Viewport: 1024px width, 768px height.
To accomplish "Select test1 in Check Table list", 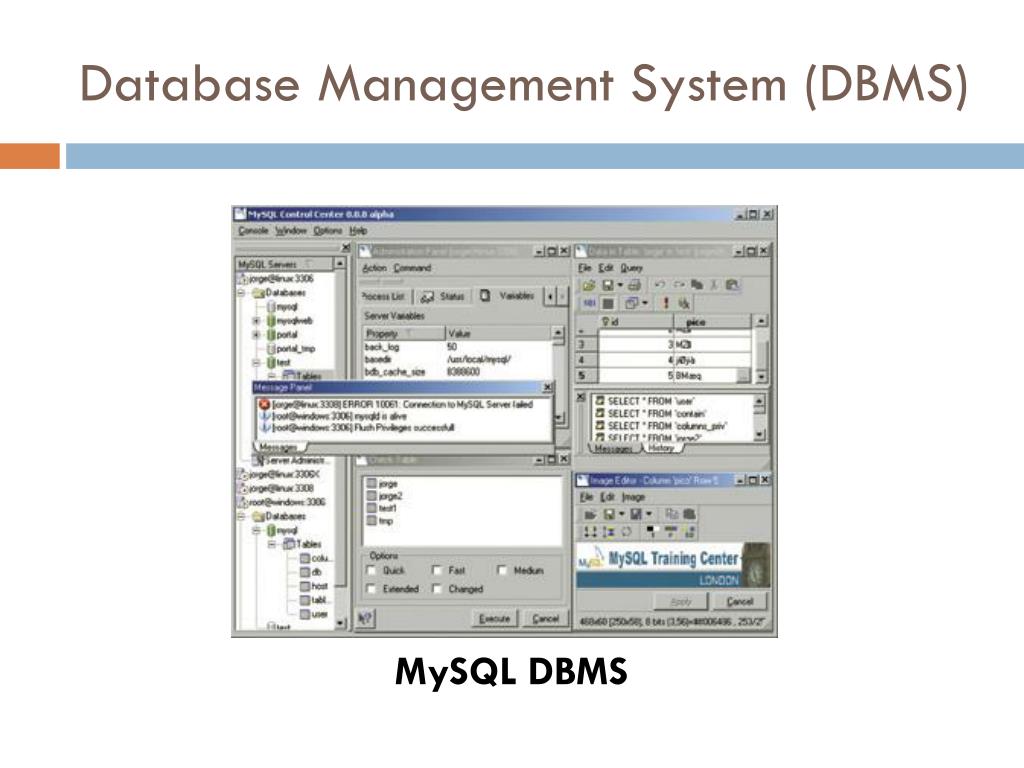I will coord(382,508).
